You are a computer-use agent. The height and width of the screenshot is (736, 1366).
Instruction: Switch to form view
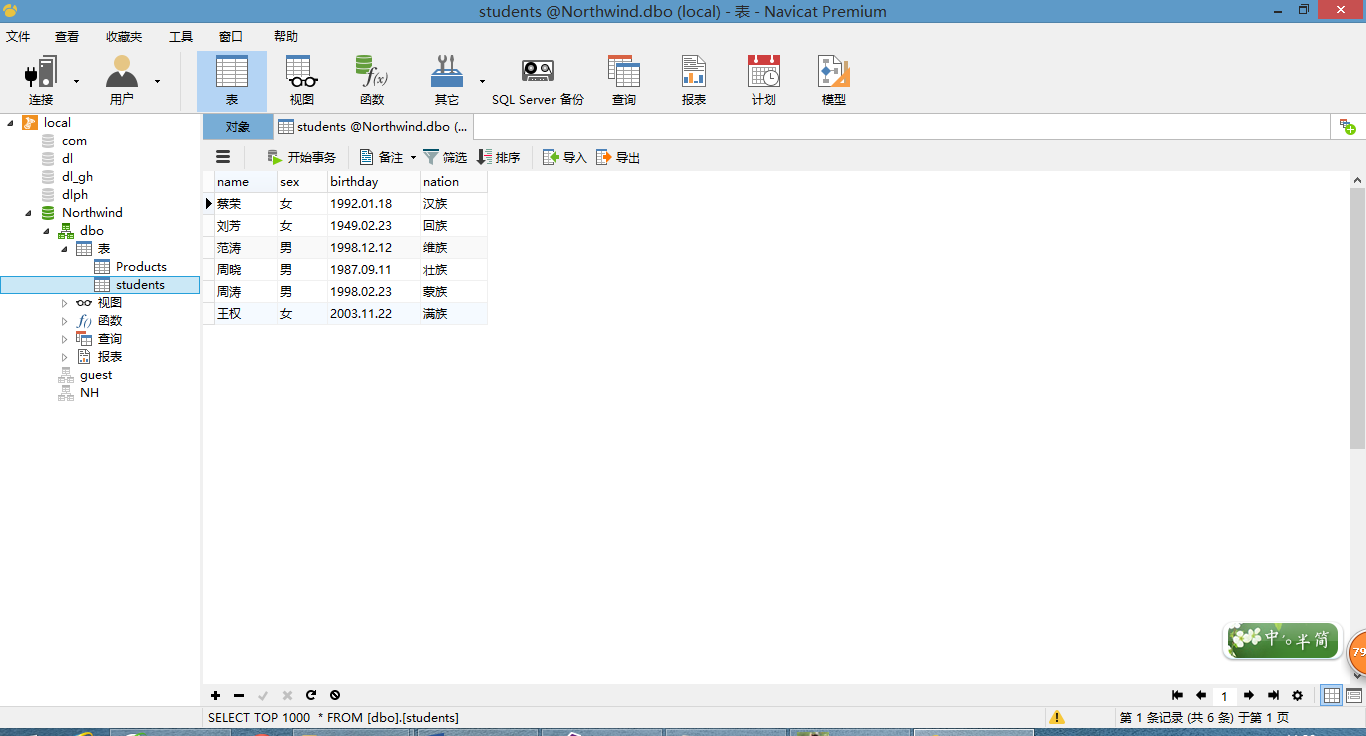tap(1354, 695)
